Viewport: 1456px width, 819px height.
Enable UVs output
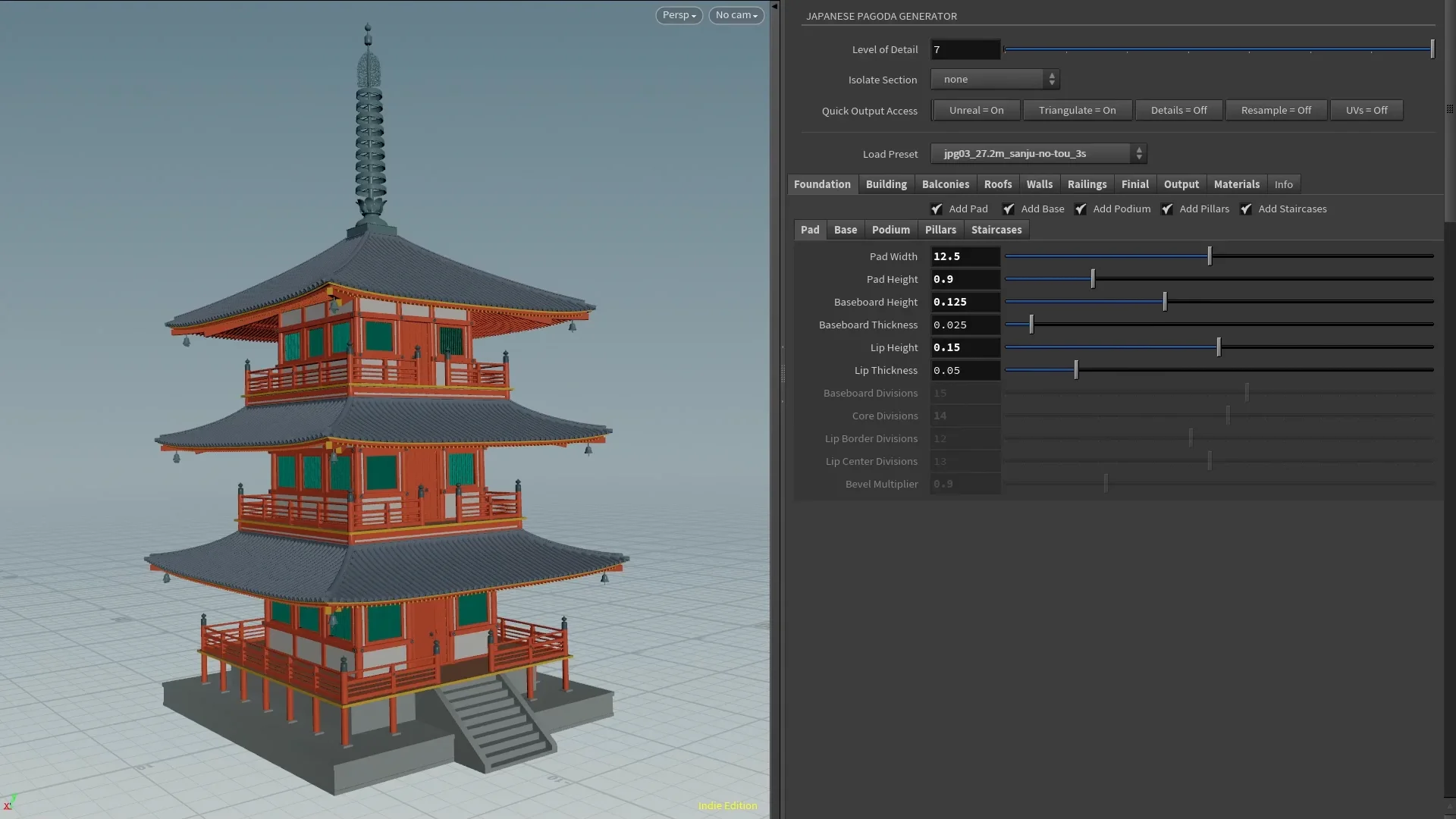click(1367, 110)
